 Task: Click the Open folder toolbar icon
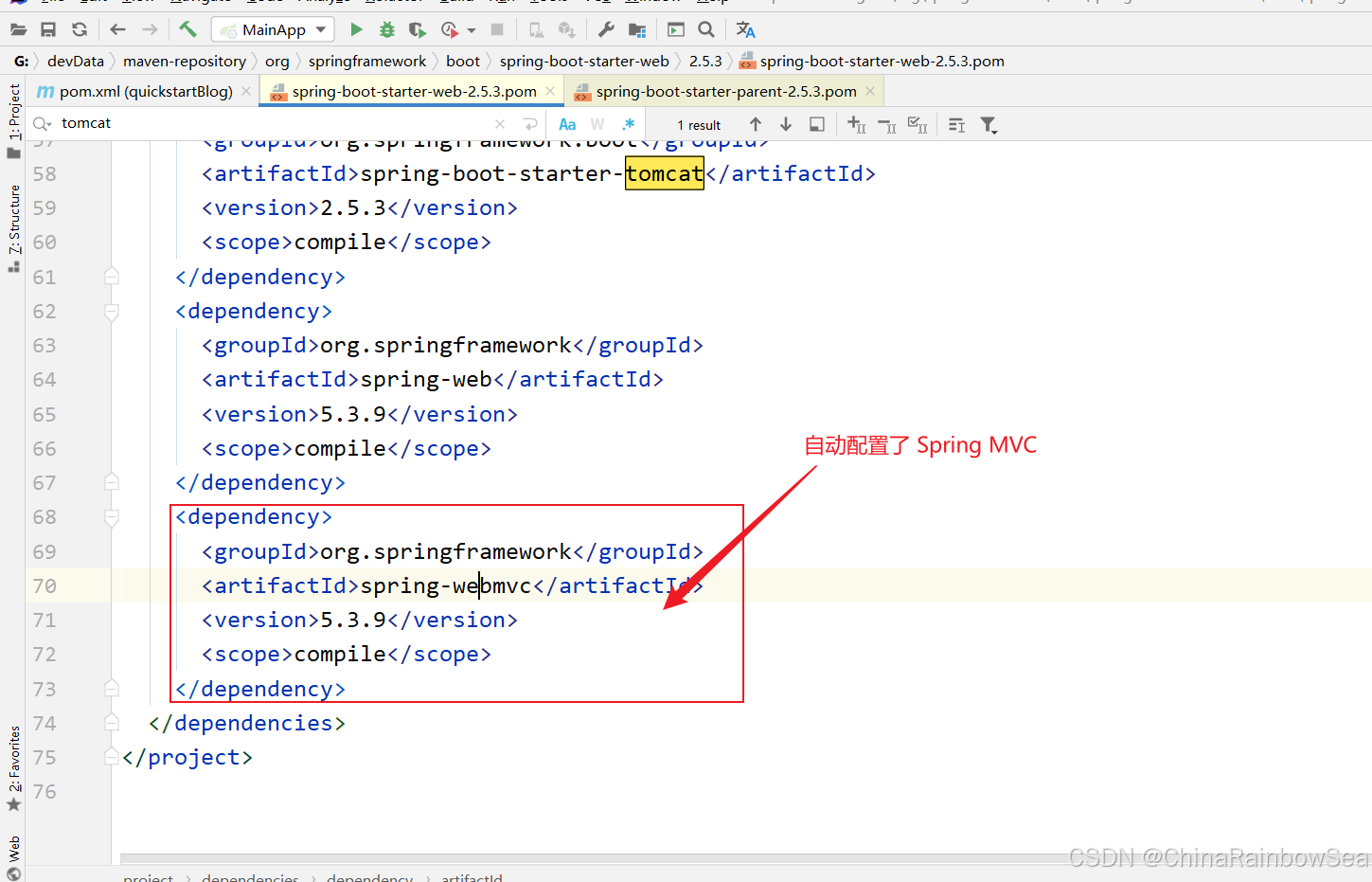pyautogui.click(x=18, y=29)
